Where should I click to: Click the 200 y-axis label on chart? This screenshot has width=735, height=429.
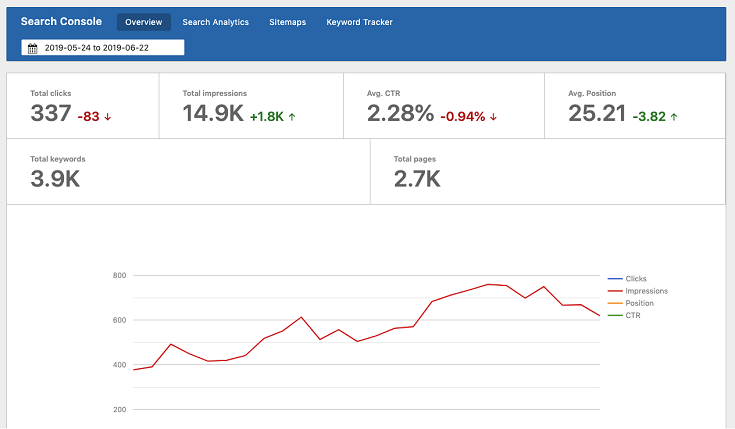coord(120,409)
